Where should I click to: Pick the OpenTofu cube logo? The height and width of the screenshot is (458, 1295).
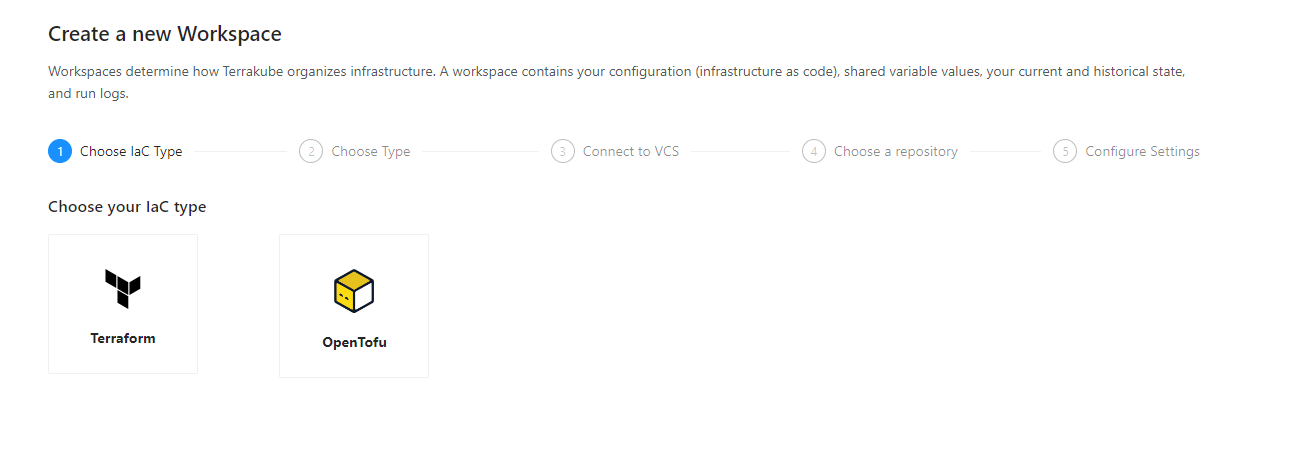coord(354,291)
